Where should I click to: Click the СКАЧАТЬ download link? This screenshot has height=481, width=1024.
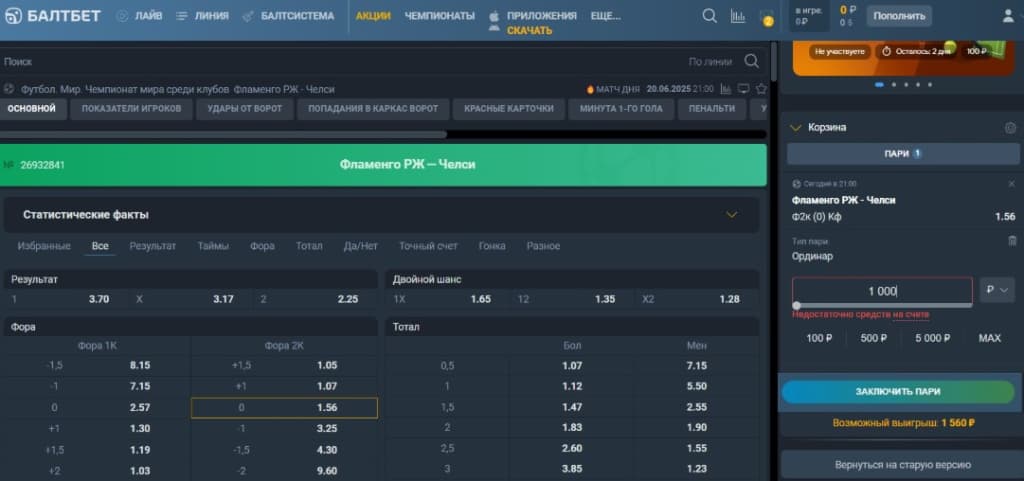[529, 31]
